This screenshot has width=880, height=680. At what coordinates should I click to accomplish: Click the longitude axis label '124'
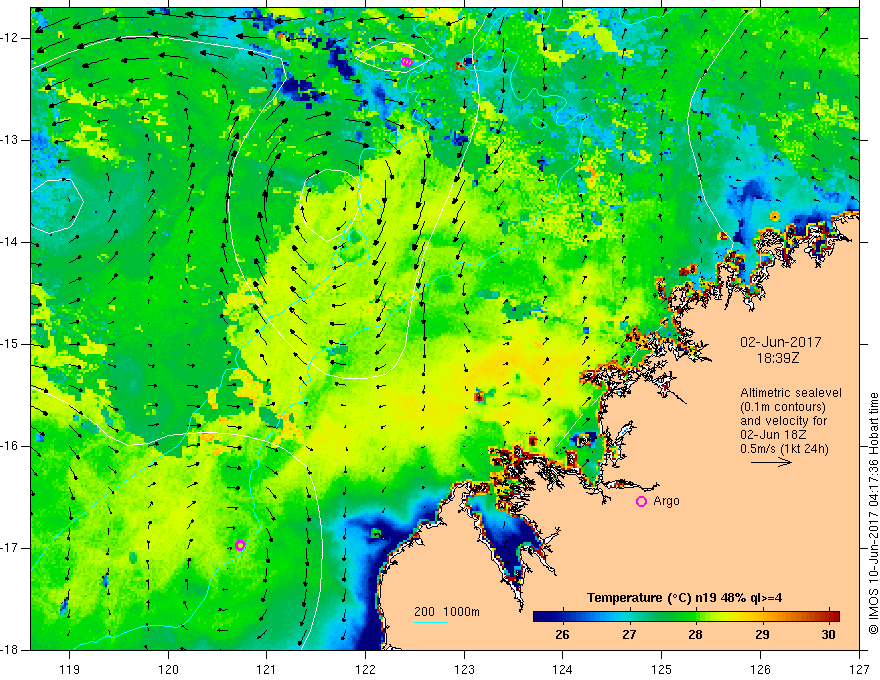(x=563, y=669)
